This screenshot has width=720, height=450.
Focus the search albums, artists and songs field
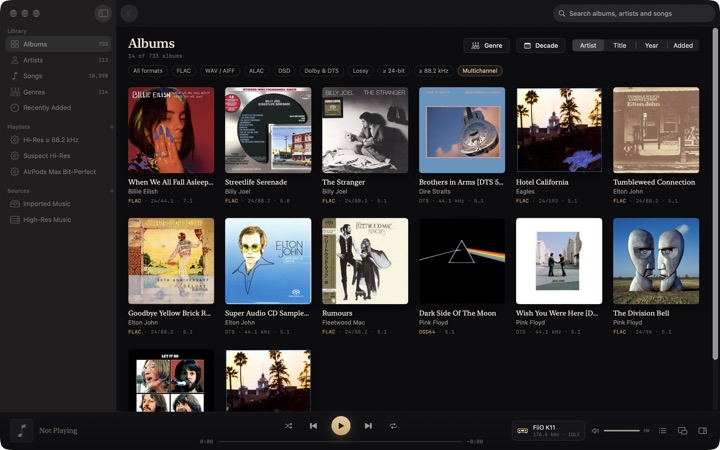click(634, 13)
